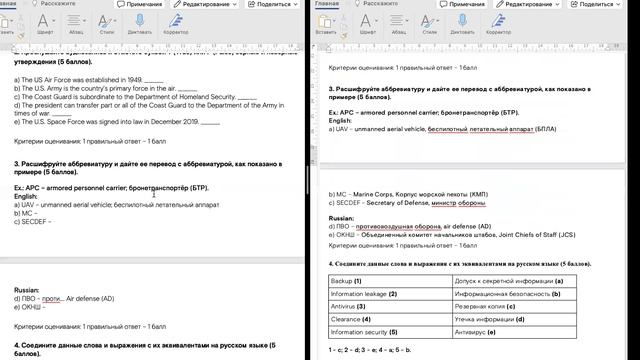Screen dimensions: 640x360
Task: Click line 'e) ОКНШ –' in left document
Action: click(30, 307)
